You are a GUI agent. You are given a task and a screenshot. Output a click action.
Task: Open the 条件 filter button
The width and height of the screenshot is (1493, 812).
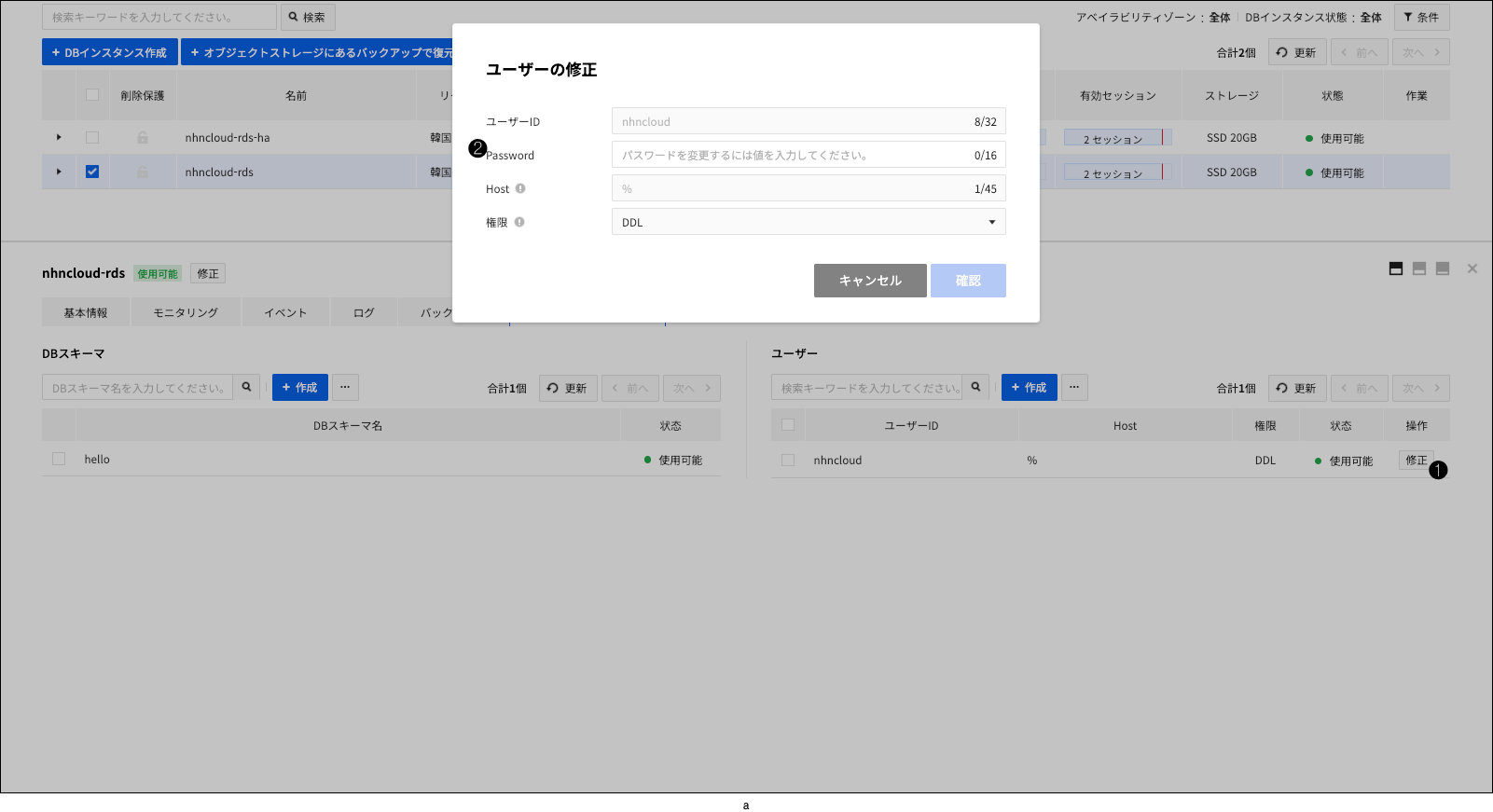[1422, 17]
